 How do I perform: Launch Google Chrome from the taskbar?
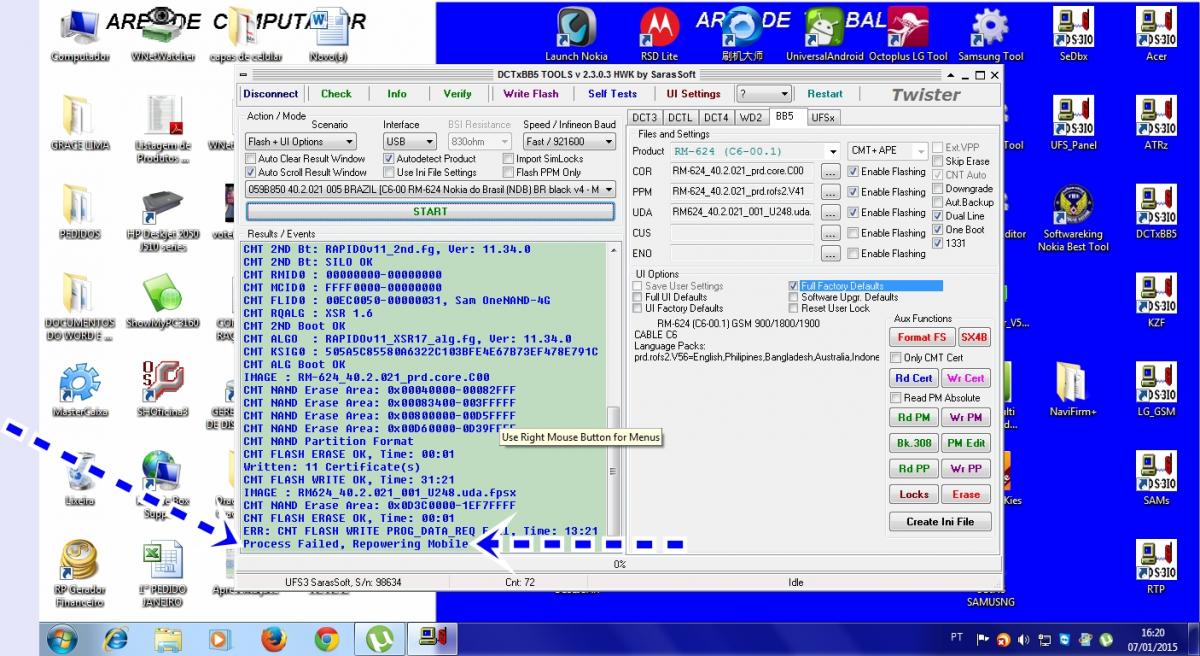(327, 638)
